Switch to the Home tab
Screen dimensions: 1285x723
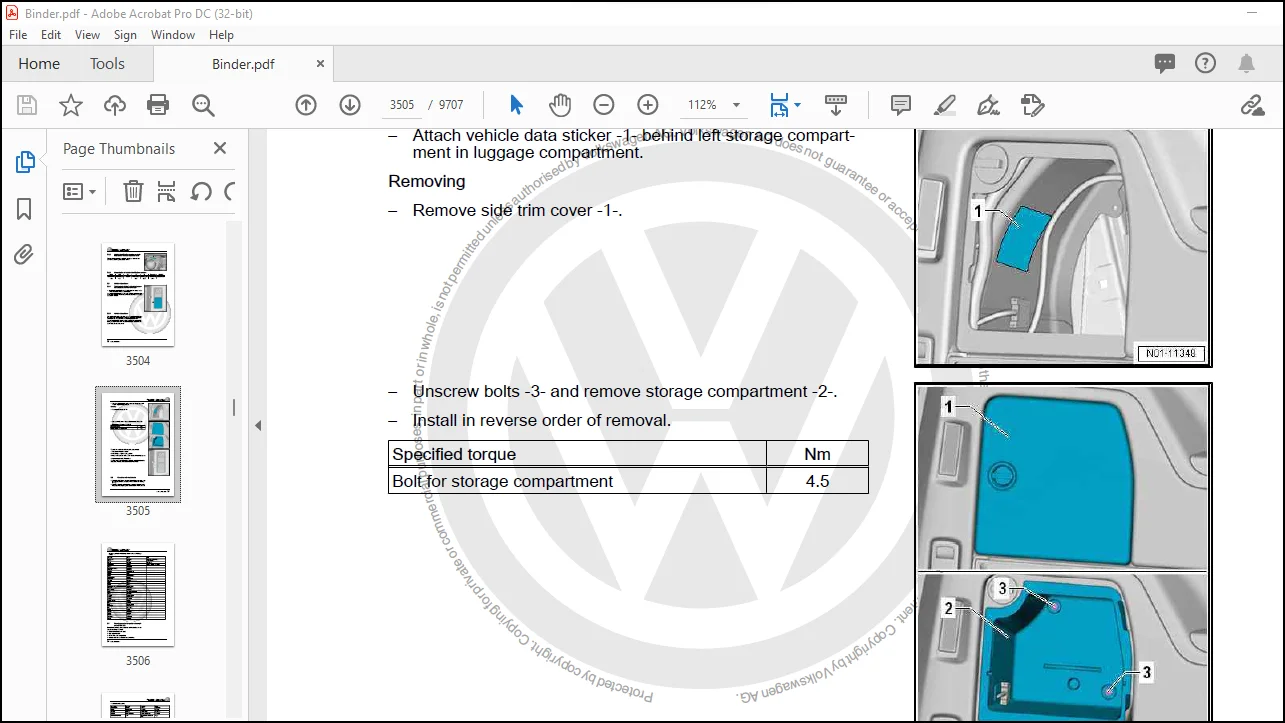[x=39, y=64]
